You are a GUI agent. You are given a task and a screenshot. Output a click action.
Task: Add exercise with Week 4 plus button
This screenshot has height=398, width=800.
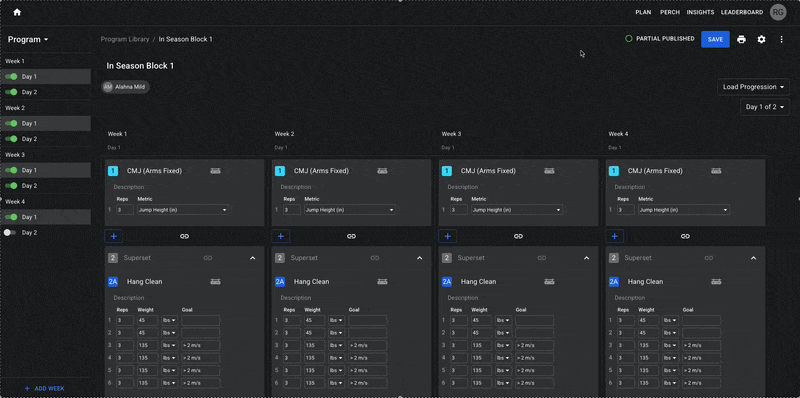pyautogui.click(x=614, y=236)
